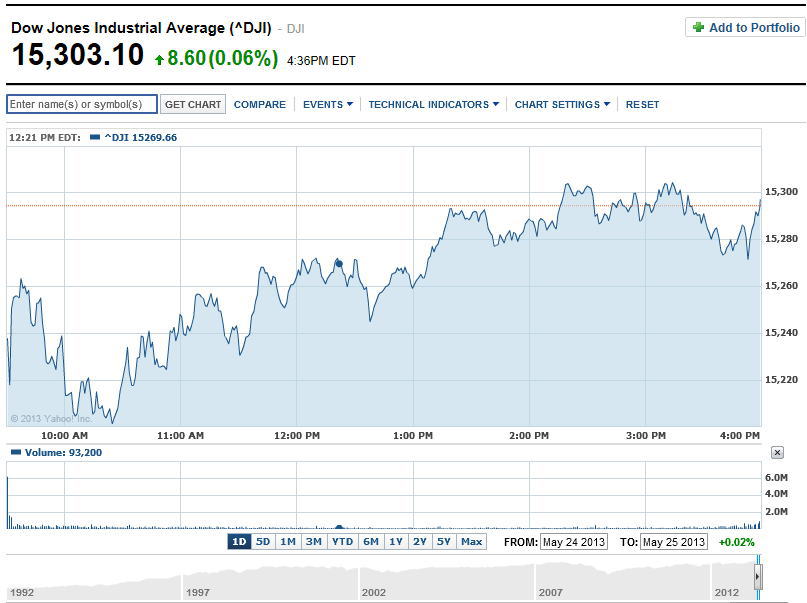
Task: Click the FROM date field
Action: pos(574,542)
